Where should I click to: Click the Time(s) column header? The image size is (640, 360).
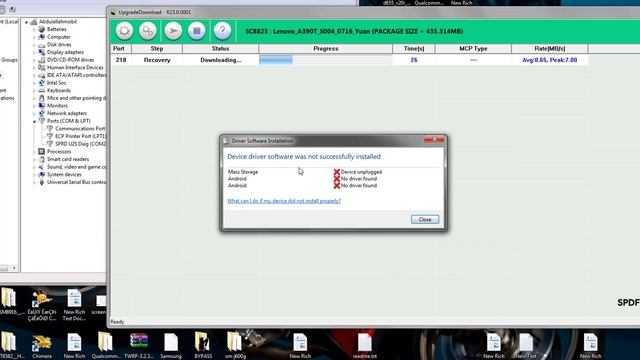[414, 49]
